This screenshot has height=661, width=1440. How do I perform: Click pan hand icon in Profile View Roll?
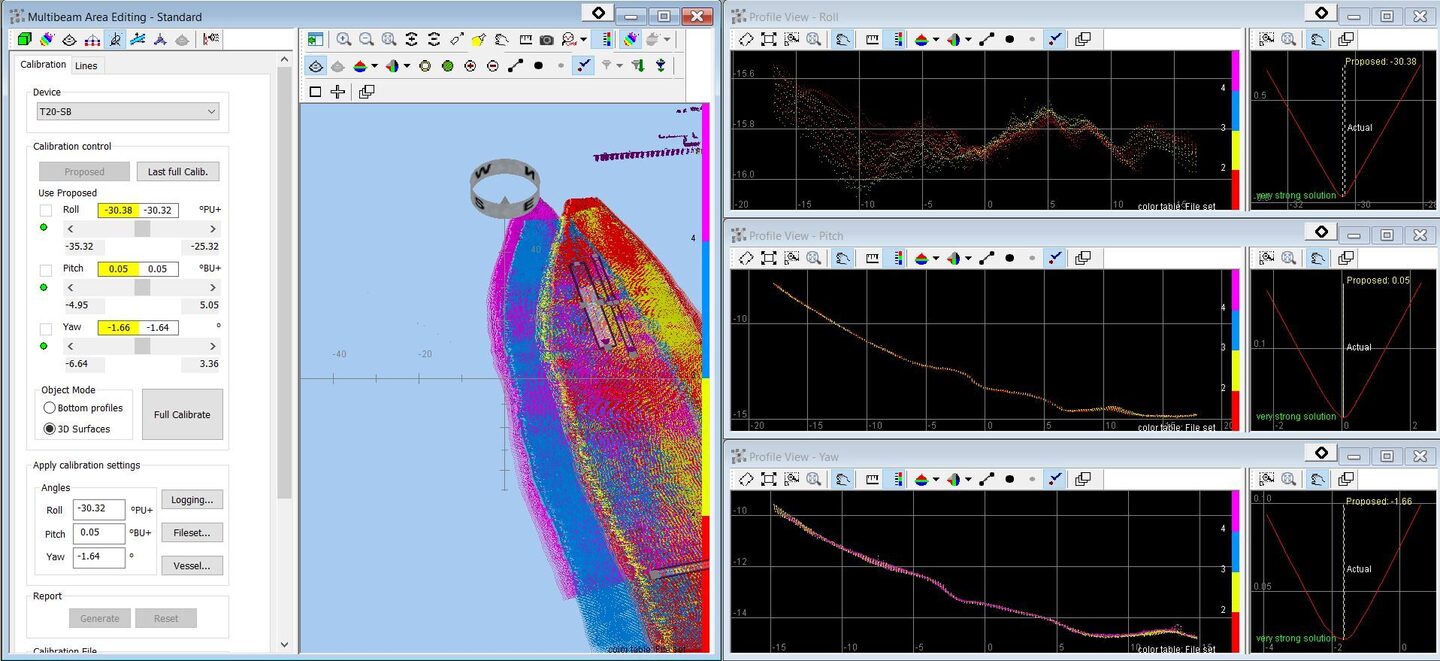tap(843, 39)
